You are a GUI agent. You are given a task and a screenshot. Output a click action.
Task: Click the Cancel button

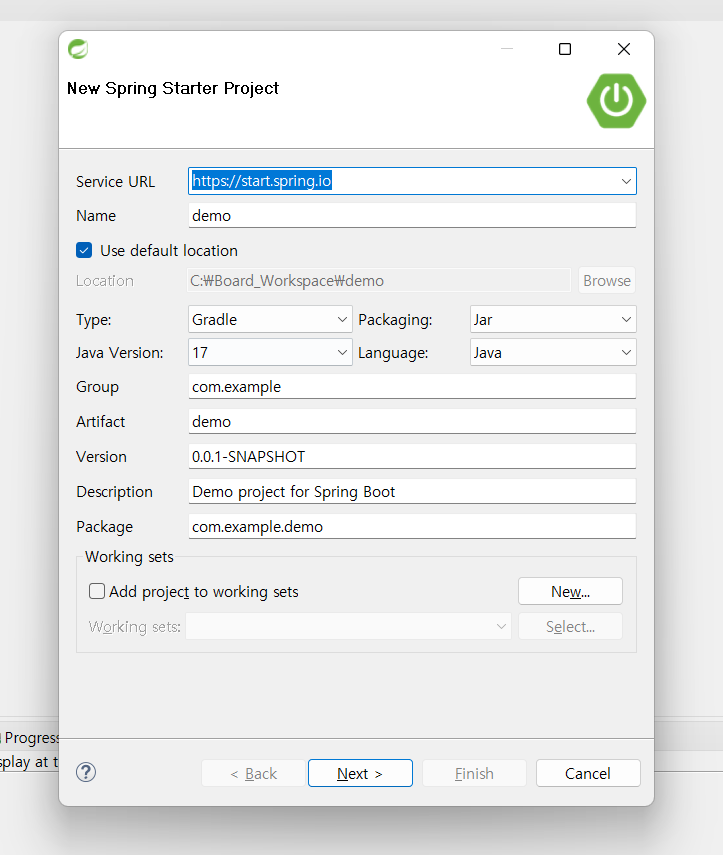pyautogui.click(x=588, y=773)
